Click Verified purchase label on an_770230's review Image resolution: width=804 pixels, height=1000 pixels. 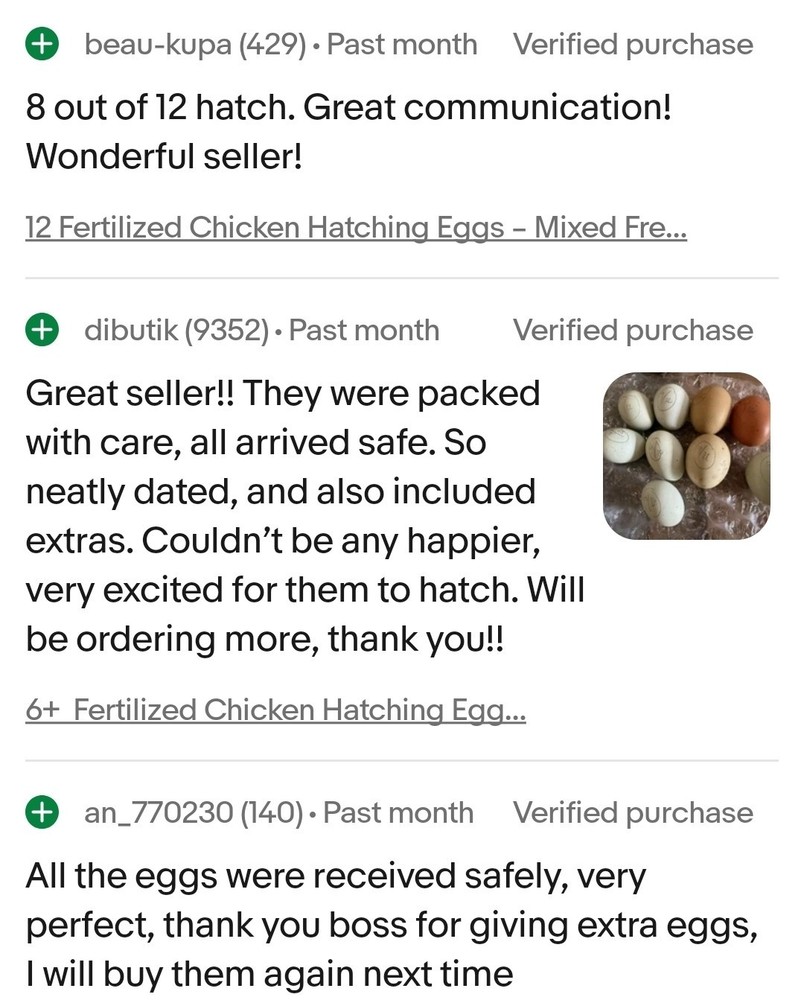click(632, 813)
